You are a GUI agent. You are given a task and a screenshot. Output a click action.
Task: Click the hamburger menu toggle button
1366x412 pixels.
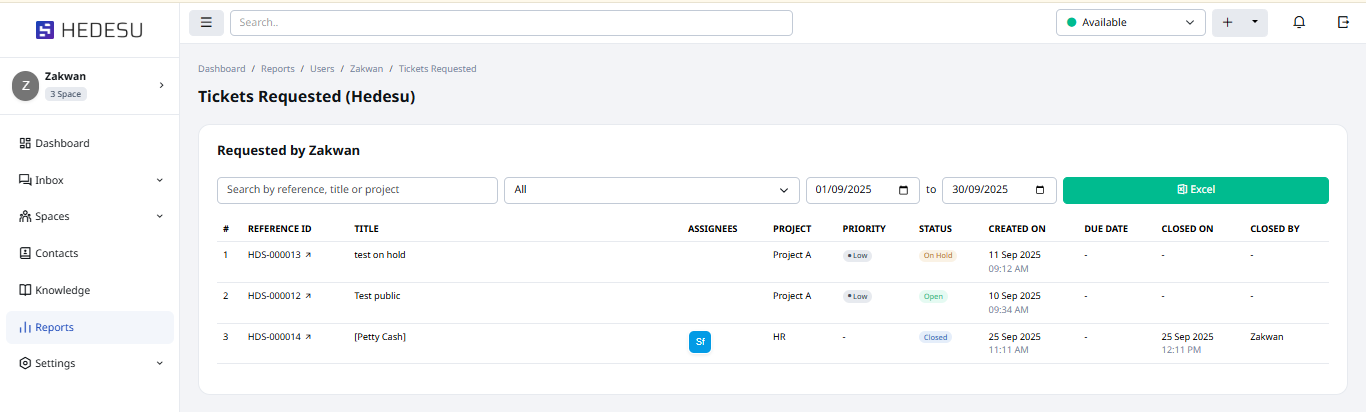pos(206,22)
